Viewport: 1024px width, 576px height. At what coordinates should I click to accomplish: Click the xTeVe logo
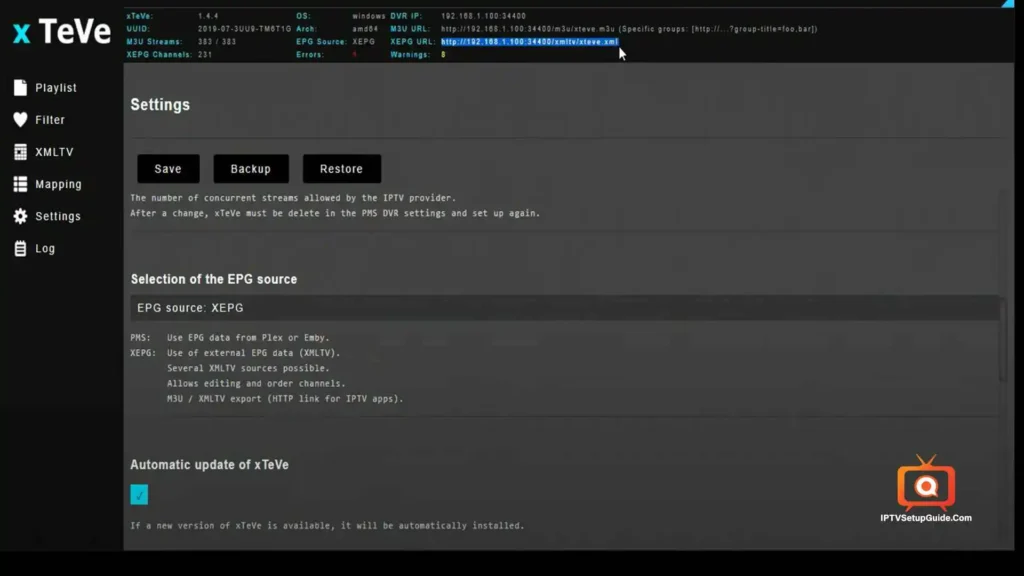point(59,31)
